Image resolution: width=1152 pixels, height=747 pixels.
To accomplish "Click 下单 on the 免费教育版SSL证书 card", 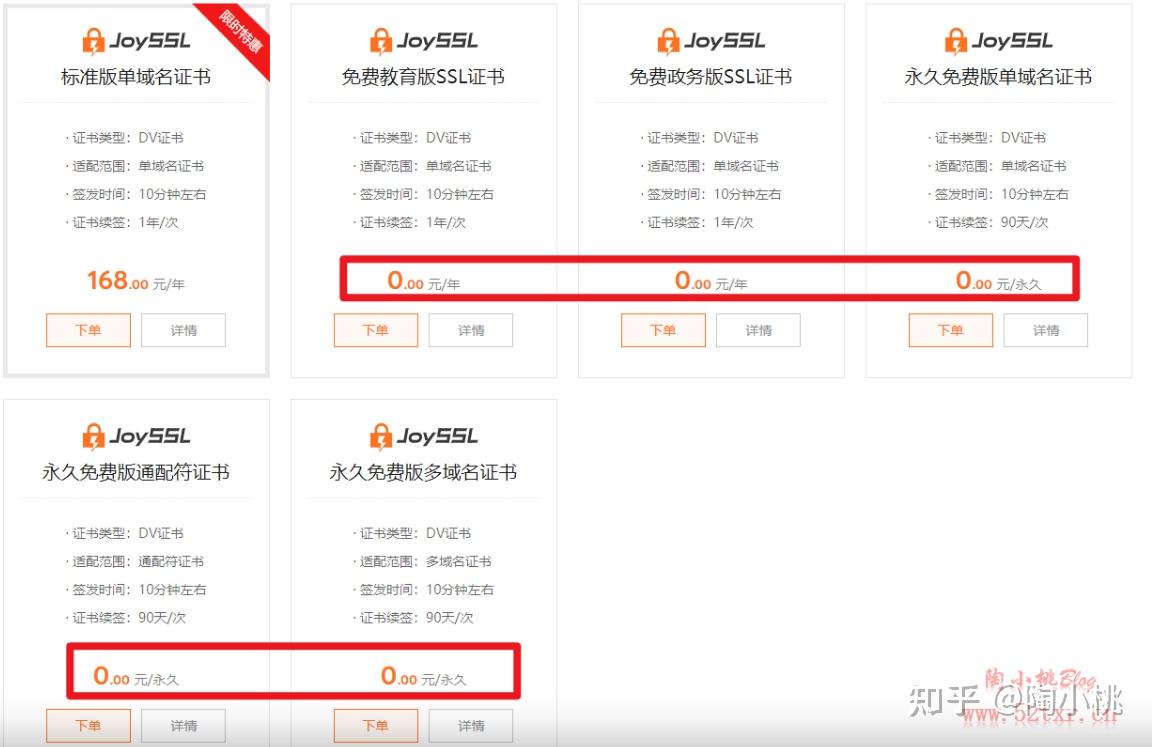I will point(375,330).
